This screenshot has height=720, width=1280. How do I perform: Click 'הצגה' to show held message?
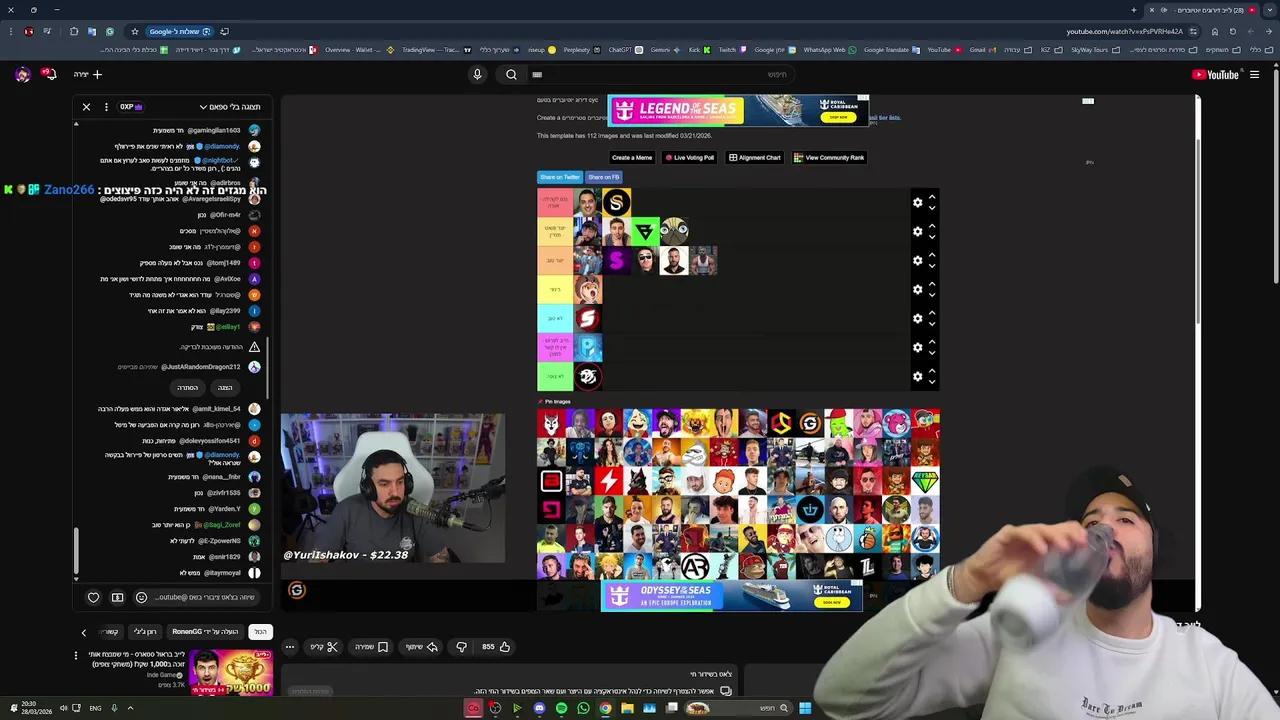pyautogui.click(x=225, y=388)
